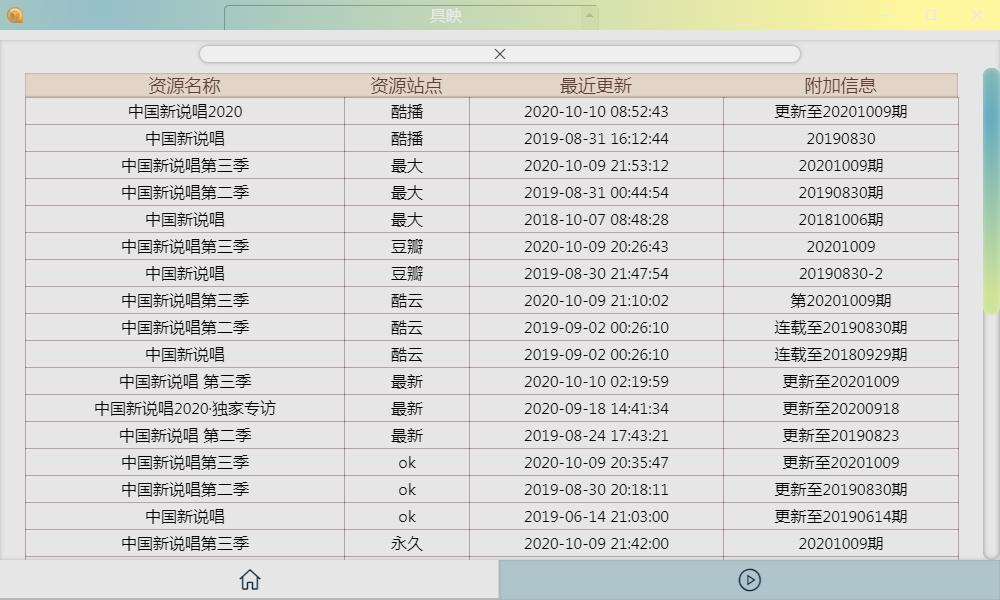The width and height of the screenshot is (1000, 600).
Task: Click timestamp 2020-10-09 20:26:43
Action: [x=596, y=247]
